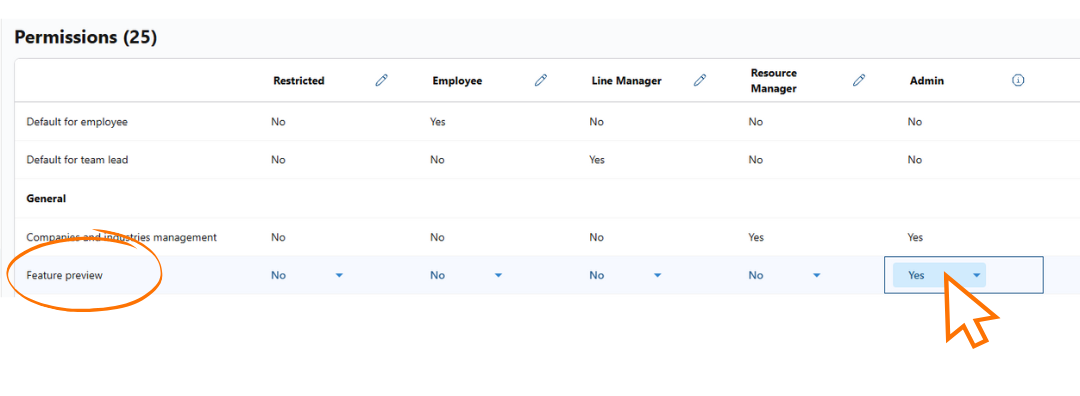Click Default for team lead No under Resource Manager
Viewport: 1080px width, 396px height.
756,160
